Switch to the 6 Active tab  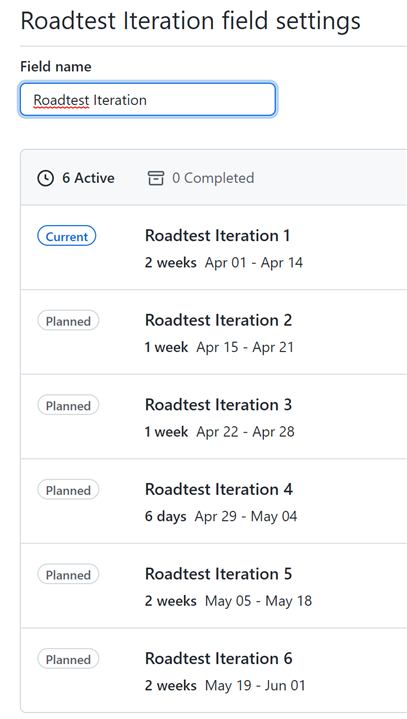pyautogui.click(x=76, y=178)
